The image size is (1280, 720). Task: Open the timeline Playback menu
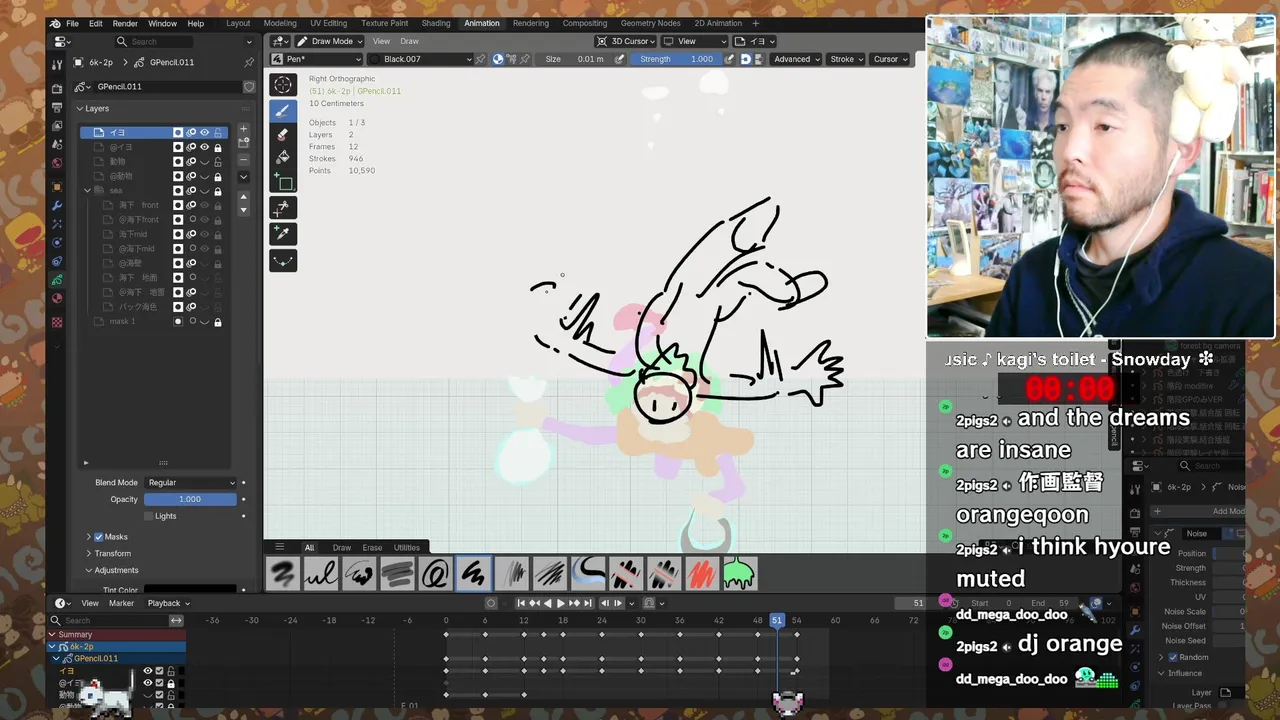(x=167, y=603)
